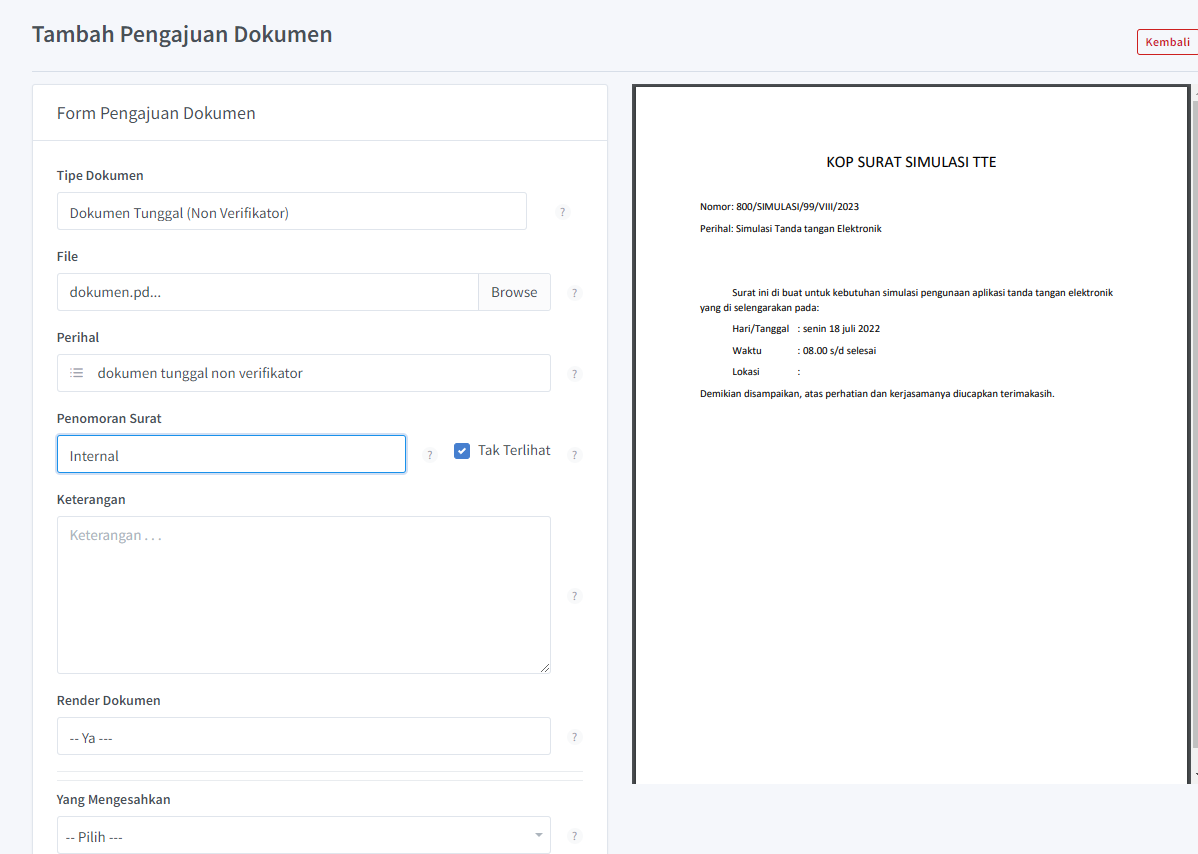Click the list icon inside the Perihal field
Screen dimensions: 1198x854
pyautogui.click(x=77, y=373)
